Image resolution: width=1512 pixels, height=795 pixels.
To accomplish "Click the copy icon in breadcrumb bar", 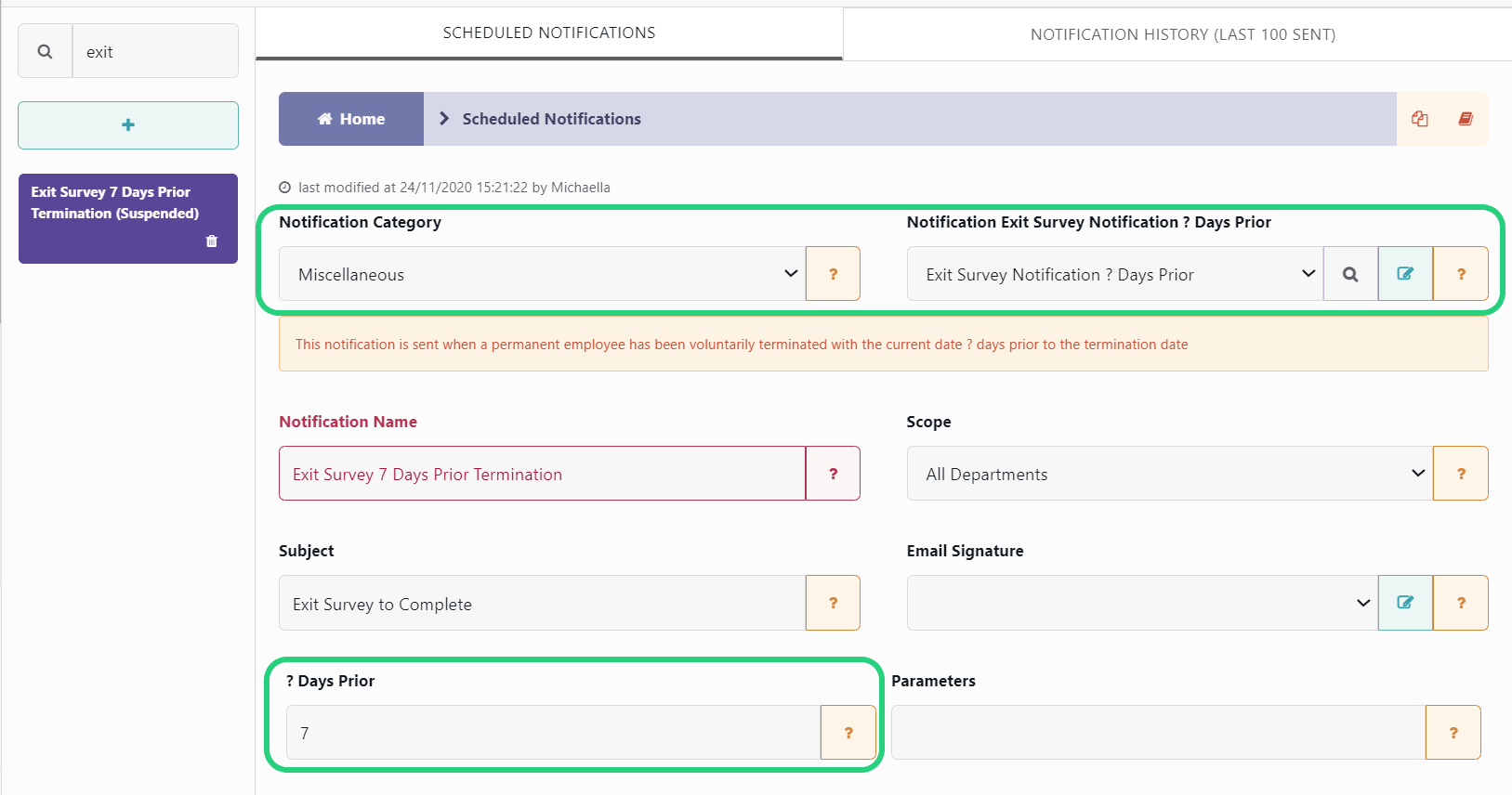I will (1420, 119).
